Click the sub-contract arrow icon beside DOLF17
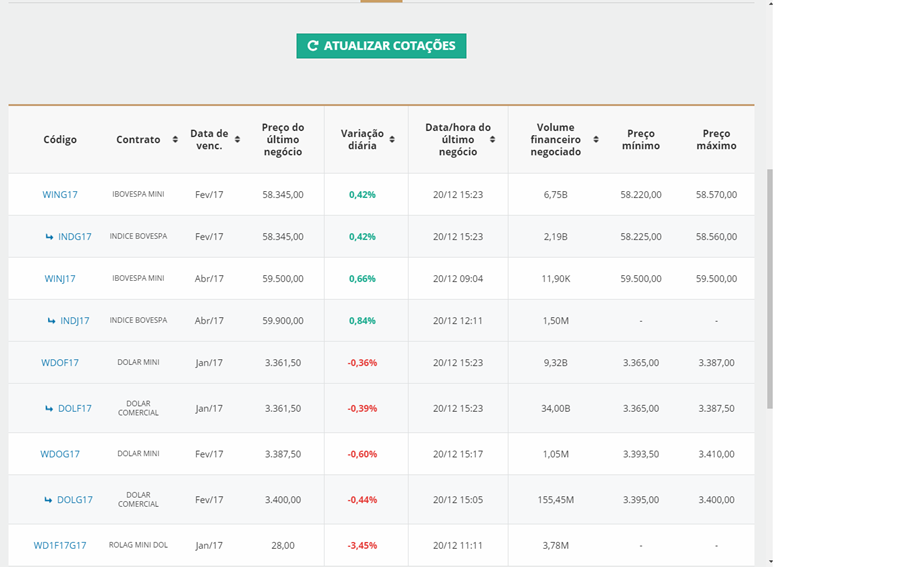The width and height of the screenshot is (900, 567). 49,408
